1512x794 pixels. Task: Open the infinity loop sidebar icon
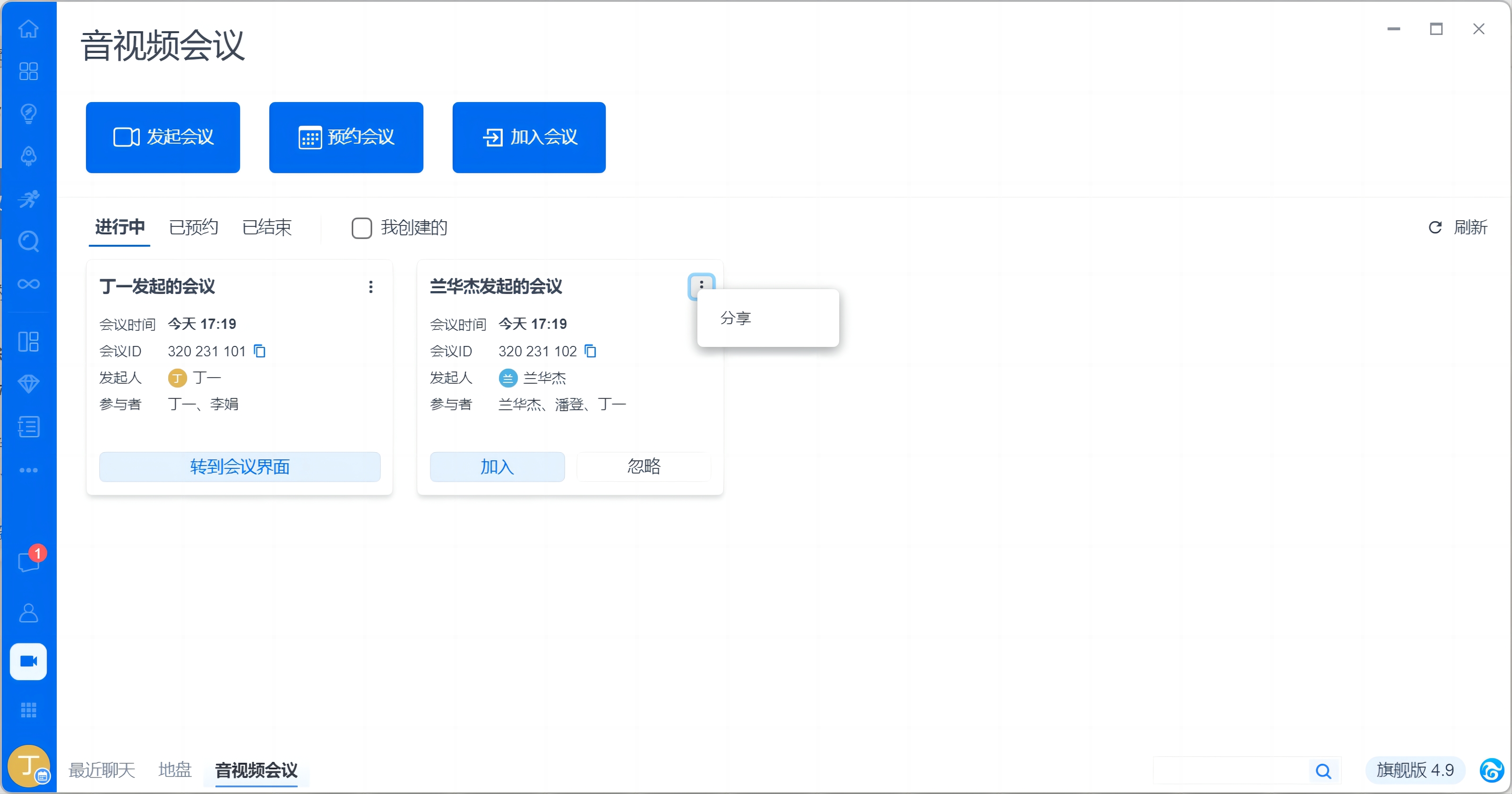click(28, 284)
